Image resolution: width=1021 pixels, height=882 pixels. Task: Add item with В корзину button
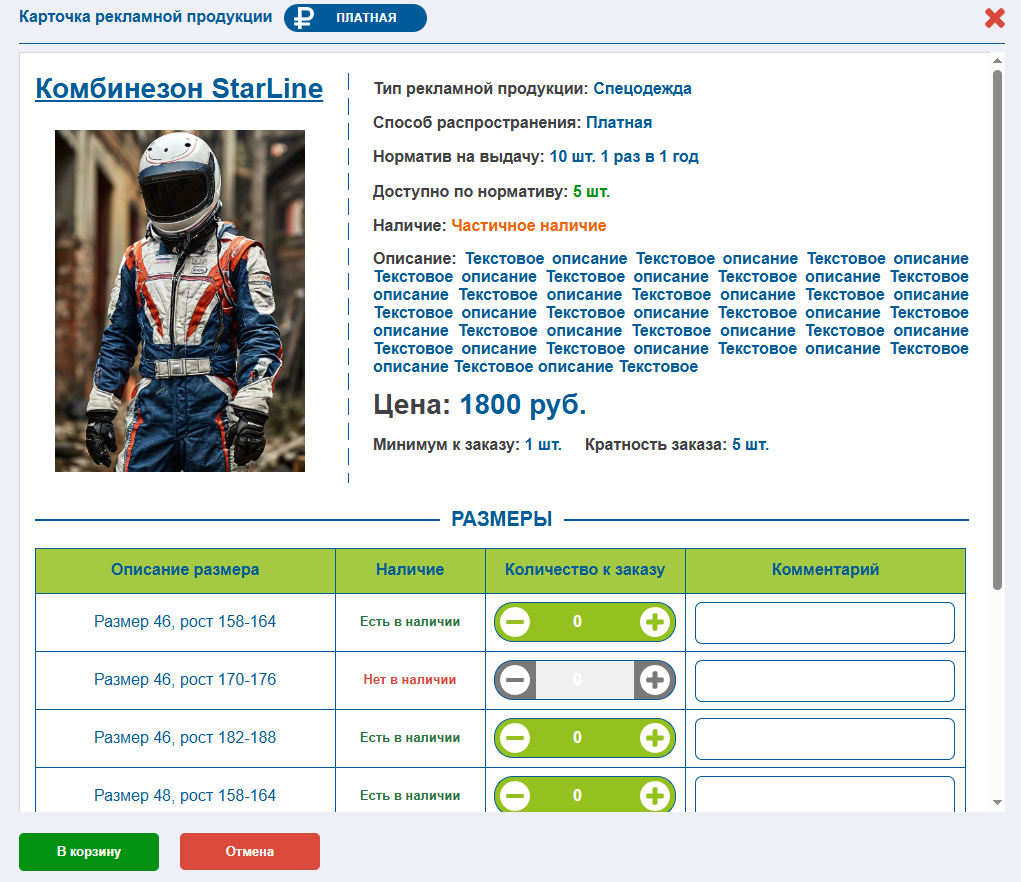(89, 851)
